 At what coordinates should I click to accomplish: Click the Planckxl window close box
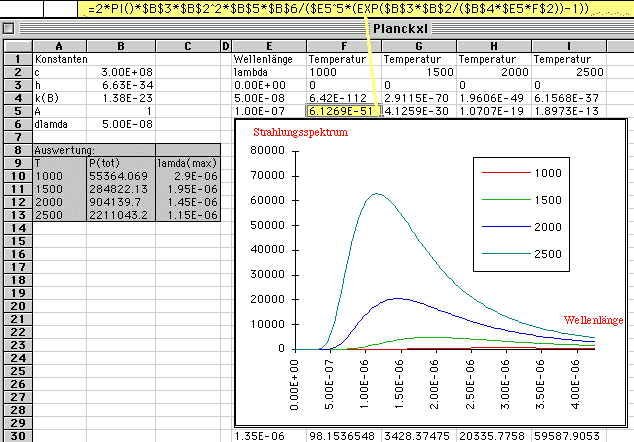8,28
